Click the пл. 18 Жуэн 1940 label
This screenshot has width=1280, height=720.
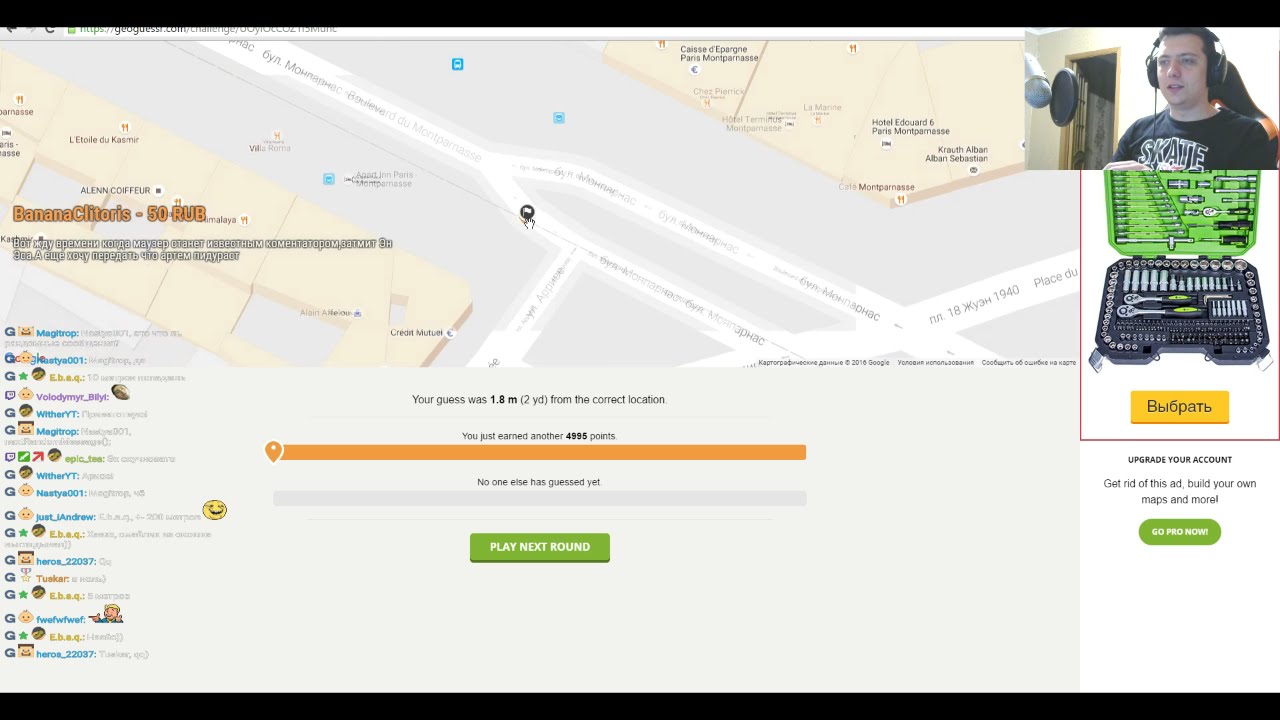(974, 303)
